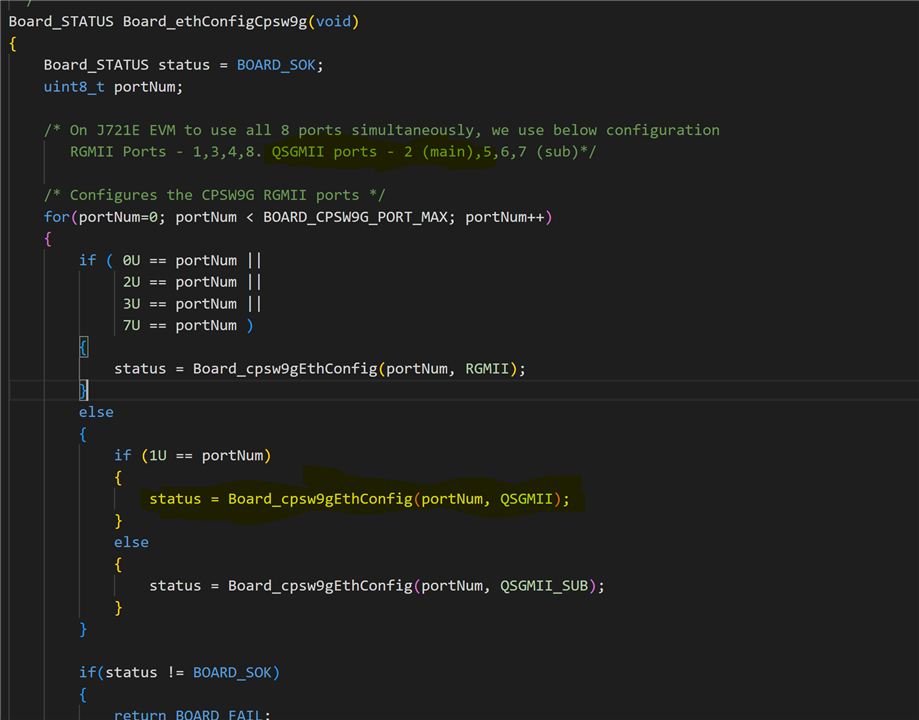The width and height of the screenshot is (919, 720).
Task: Select the uint8_t type keyword
Action: 74,87
